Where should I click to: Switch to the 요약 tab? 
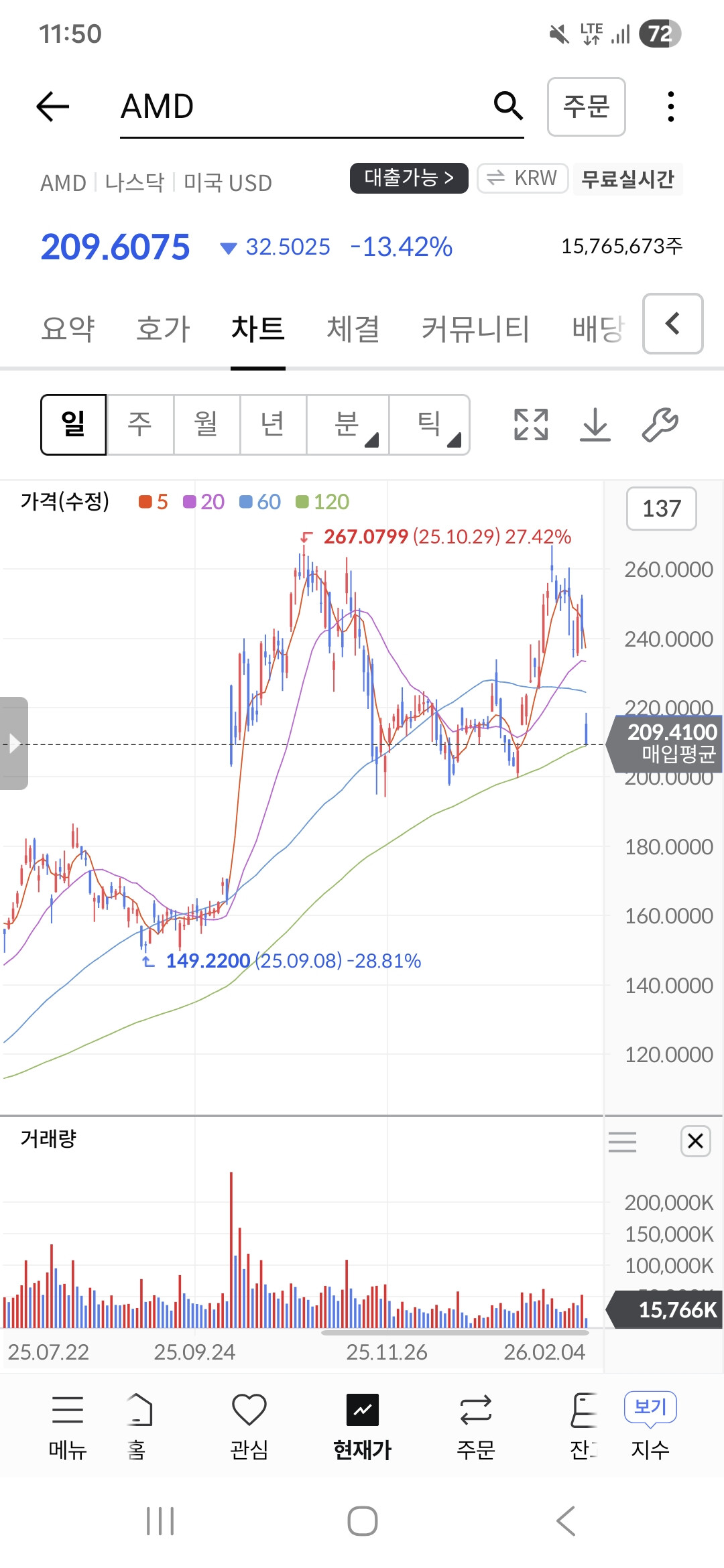tap(68, 329)
